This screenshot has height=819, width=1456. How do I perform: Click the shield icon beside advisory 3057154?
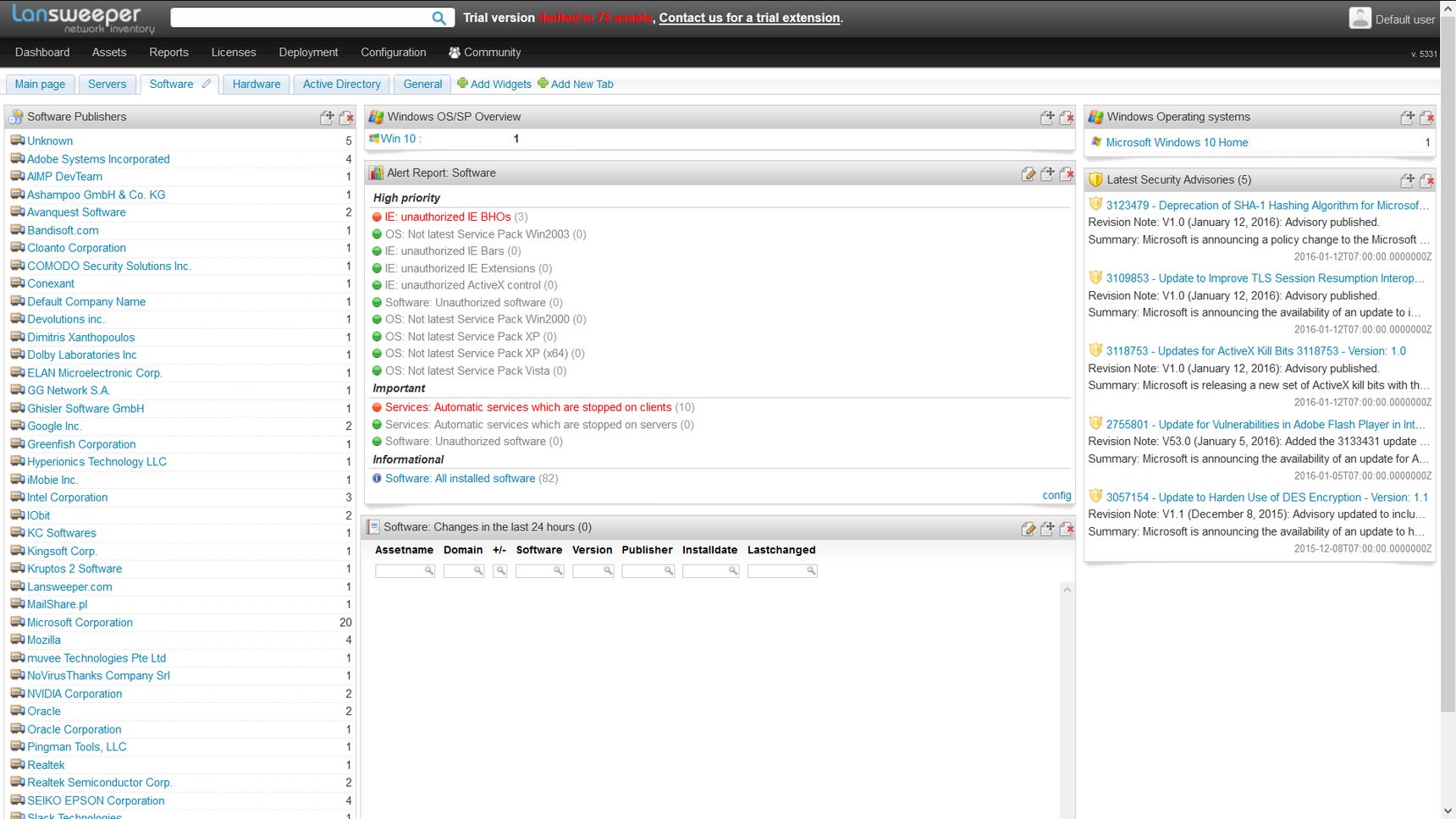click(x=1095, y=496)
